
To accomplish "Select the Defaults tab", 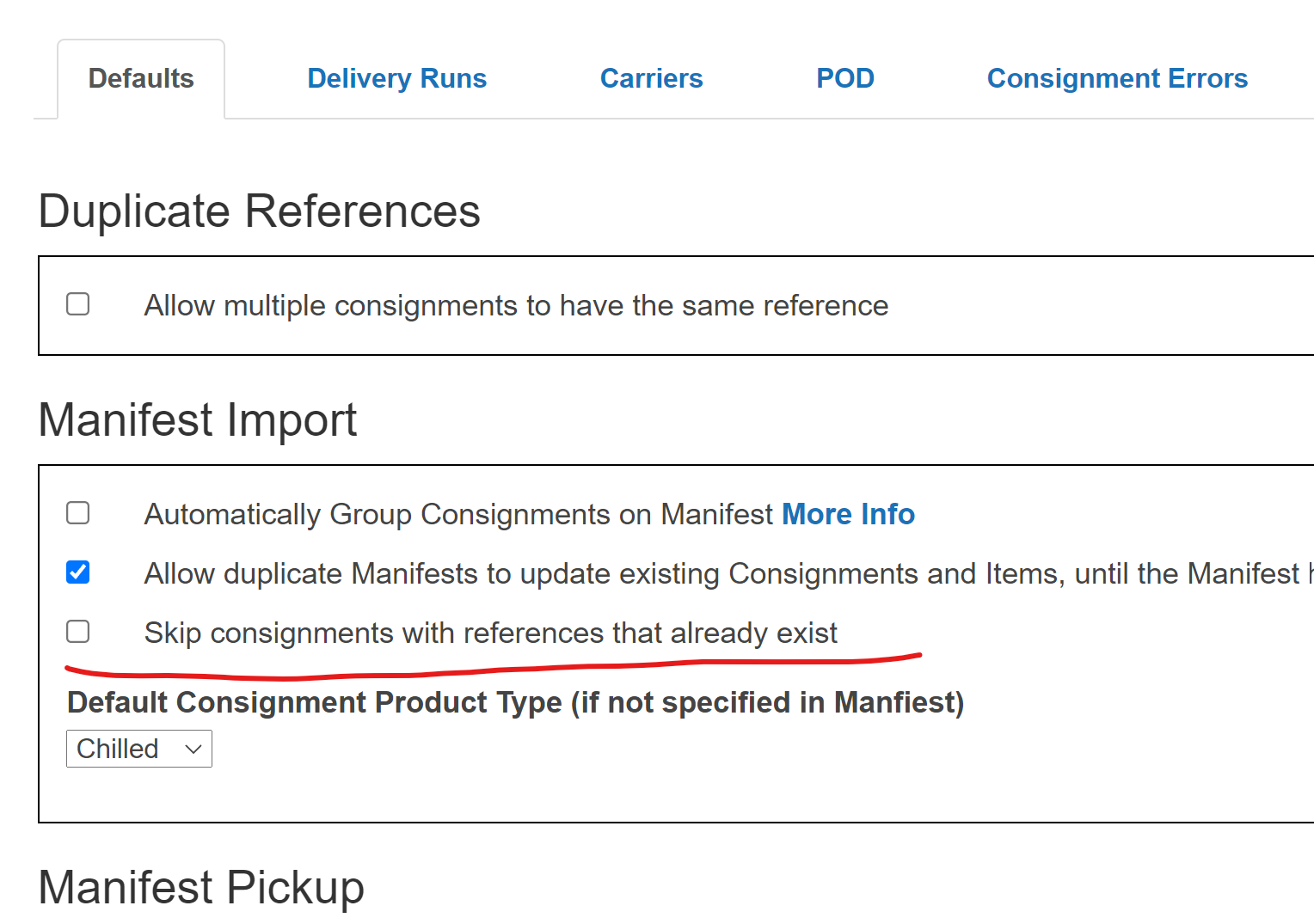I will (x=141, y=78).
